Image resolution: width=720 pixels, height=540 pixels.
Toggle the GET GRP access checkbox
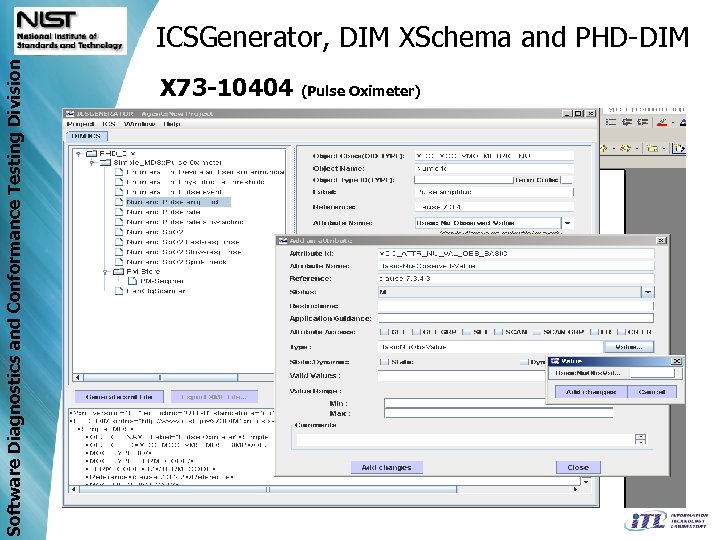point(416,332)
